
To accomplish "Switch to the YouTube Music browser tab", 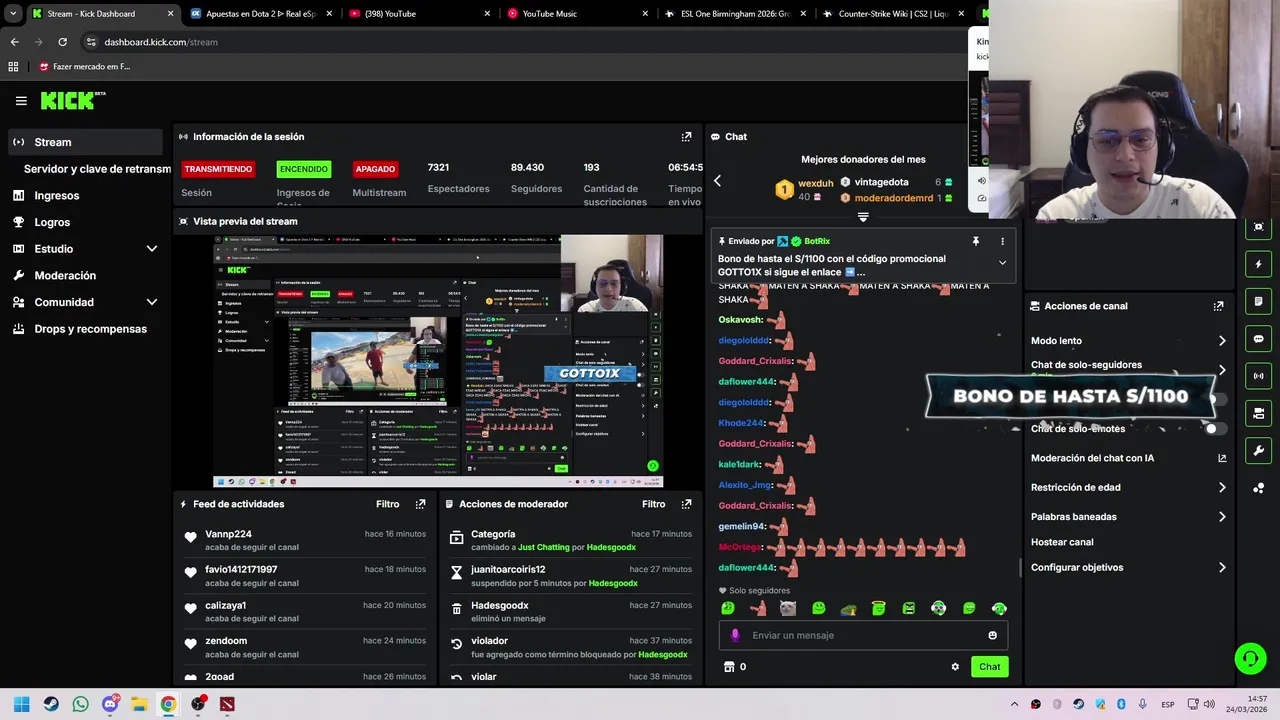I will tap(581, 14).
